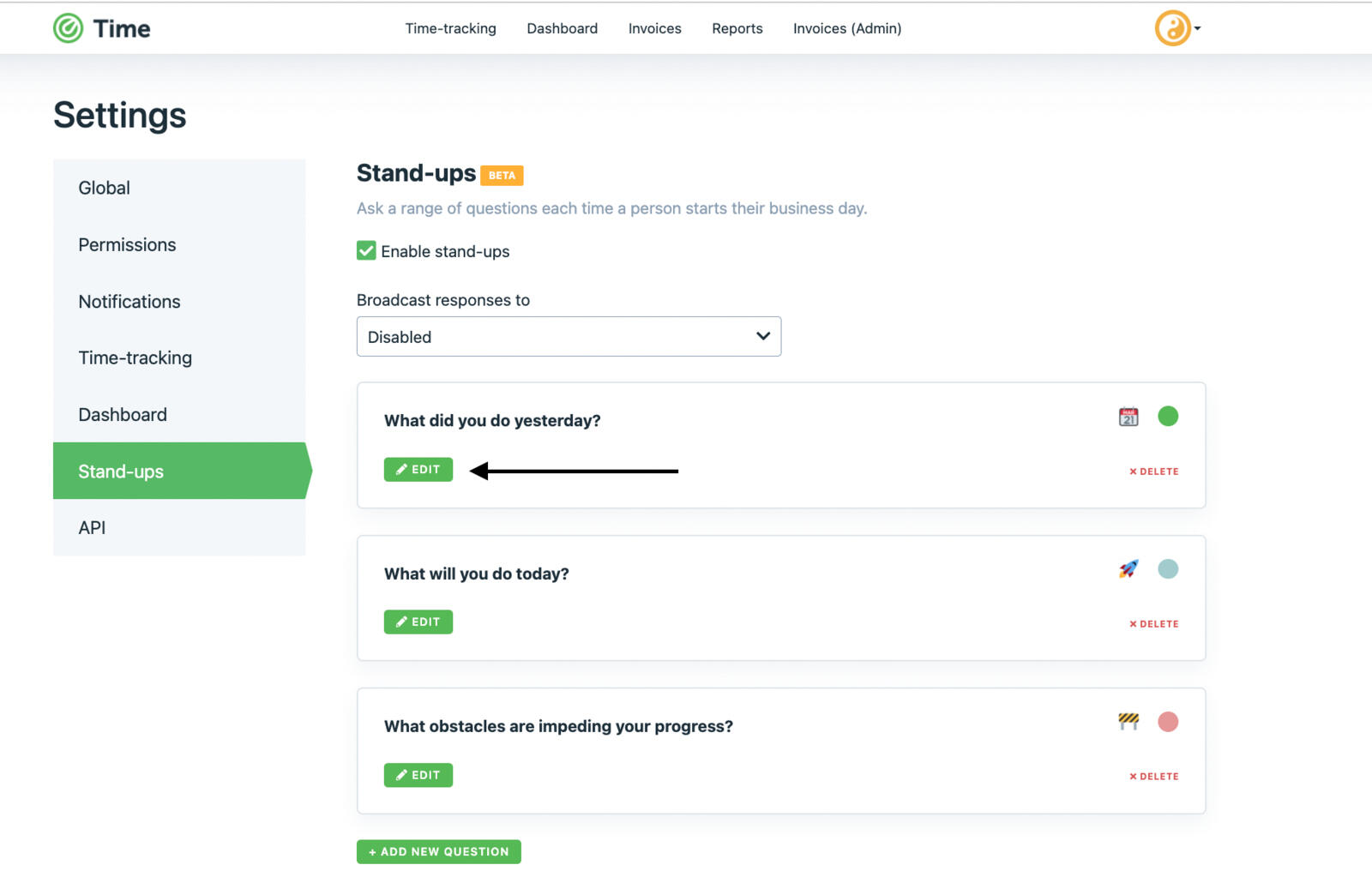Click the BETA badge beside Stand-ups heading

[x=502, y=176]
